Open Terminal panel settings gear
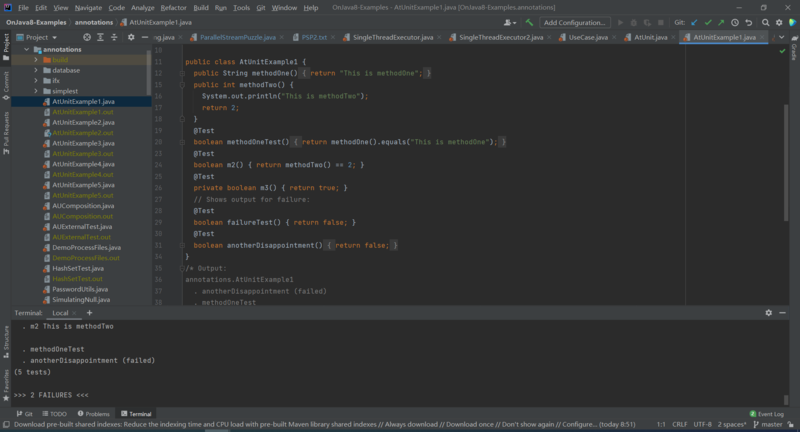The width and height of the screenshot is (800, 432). 768,313
